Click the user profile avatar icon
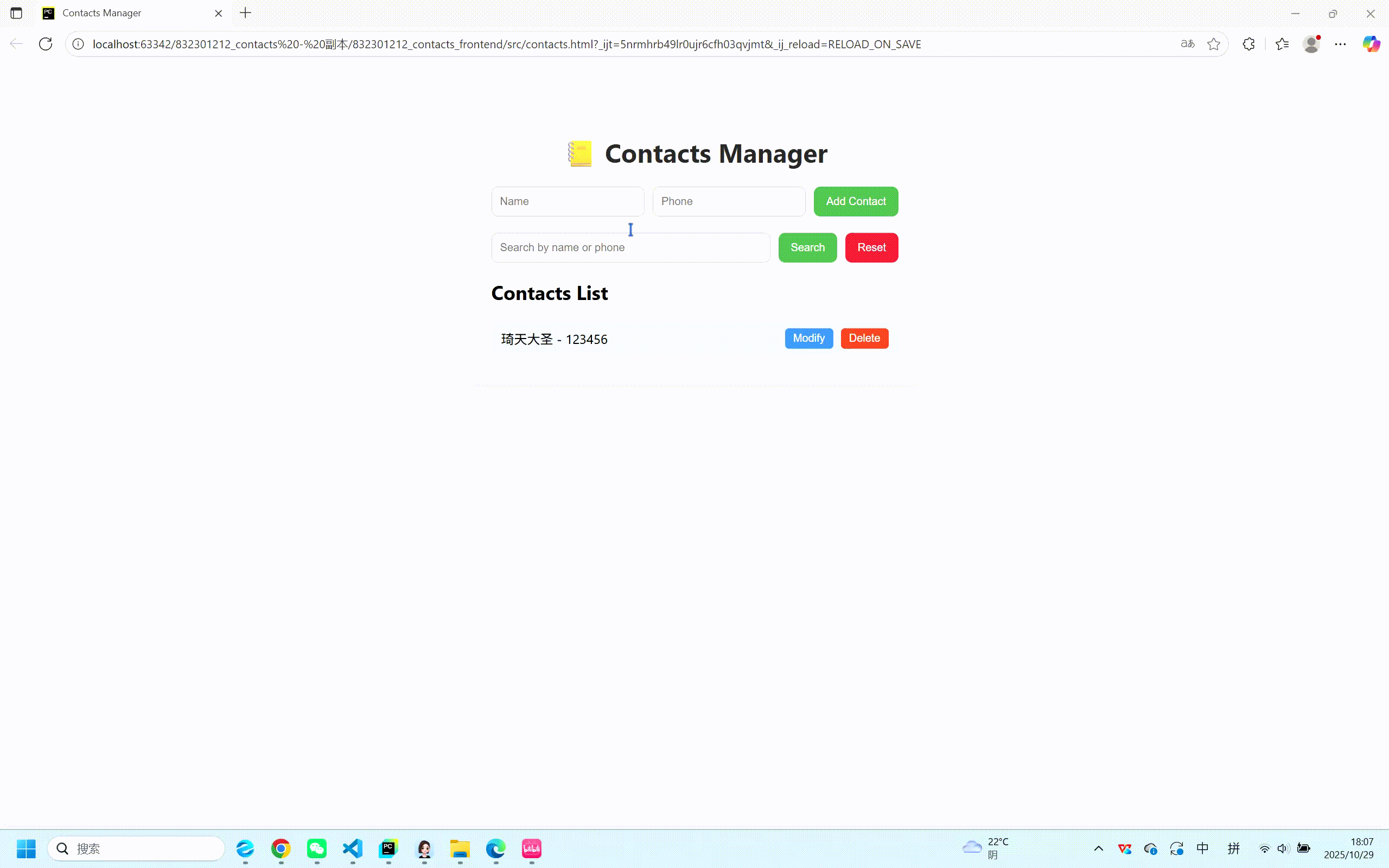Screen dimensions: 1389x868 (1311, 44)
